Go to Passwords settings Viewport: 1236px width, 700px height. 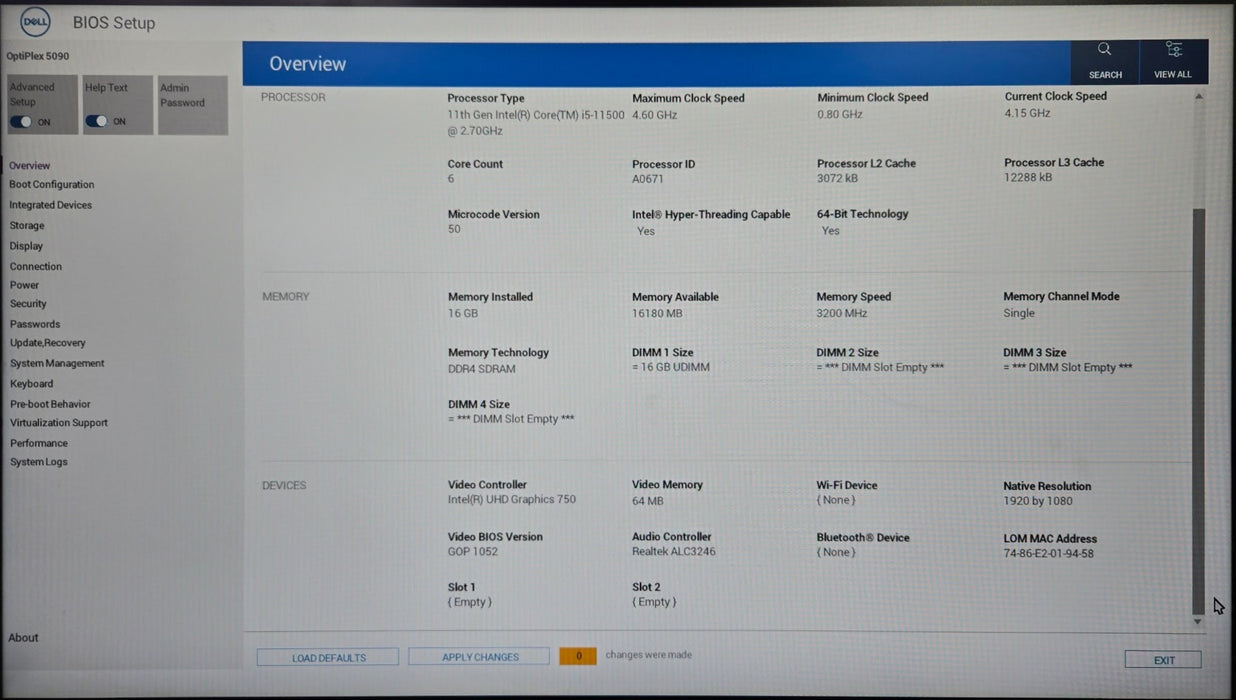point(35,324)
